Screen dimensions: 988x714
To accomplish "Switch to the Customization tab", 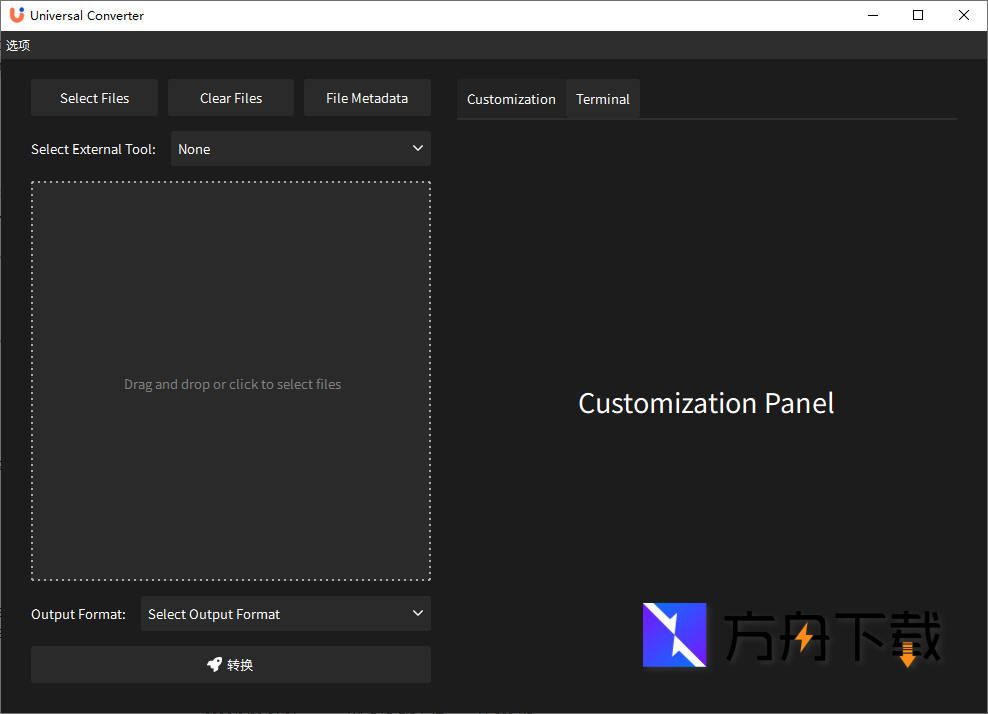I will click(511, 99).
